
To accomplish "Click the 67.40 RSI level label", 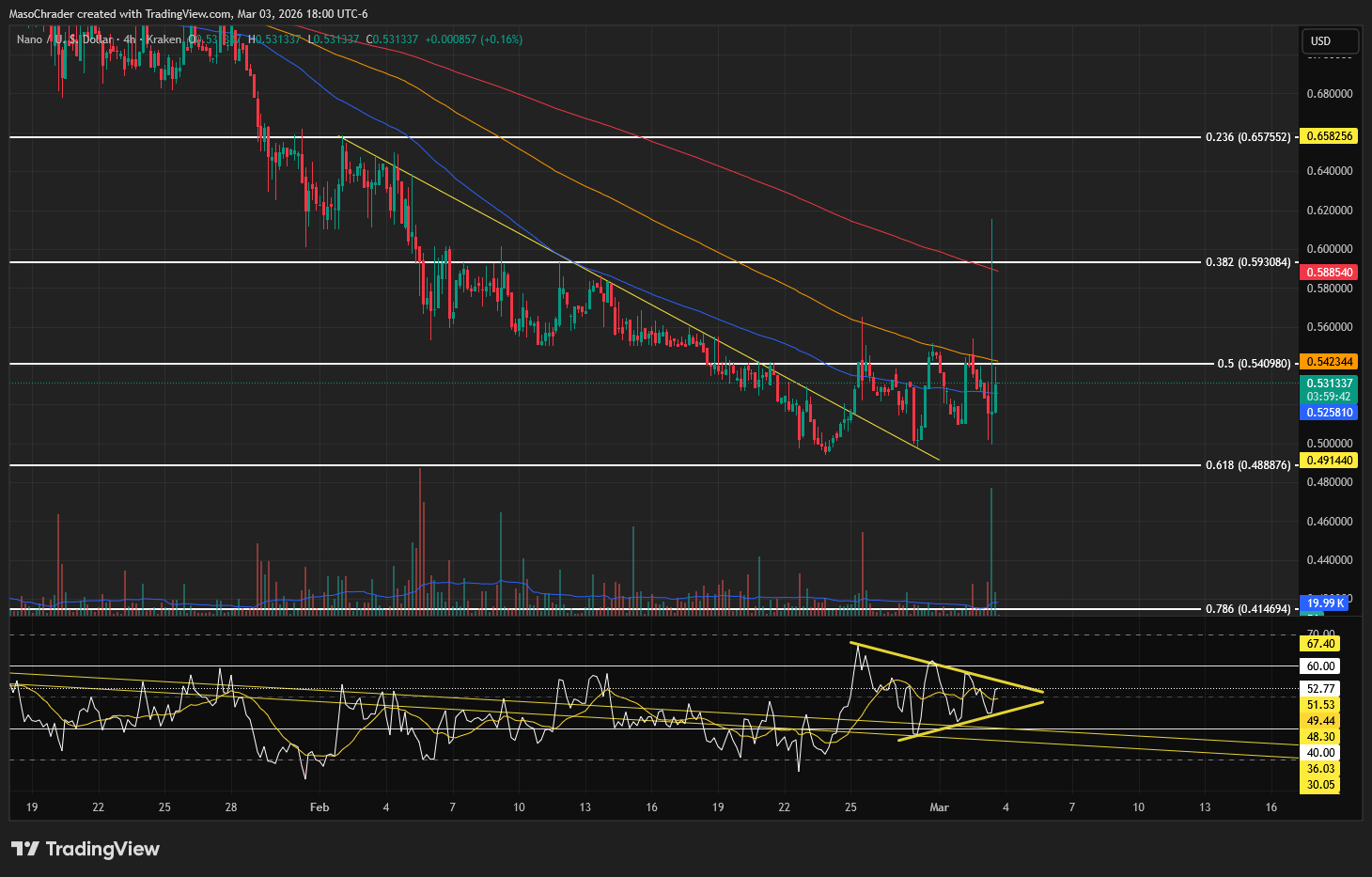I will (1320, 644).
